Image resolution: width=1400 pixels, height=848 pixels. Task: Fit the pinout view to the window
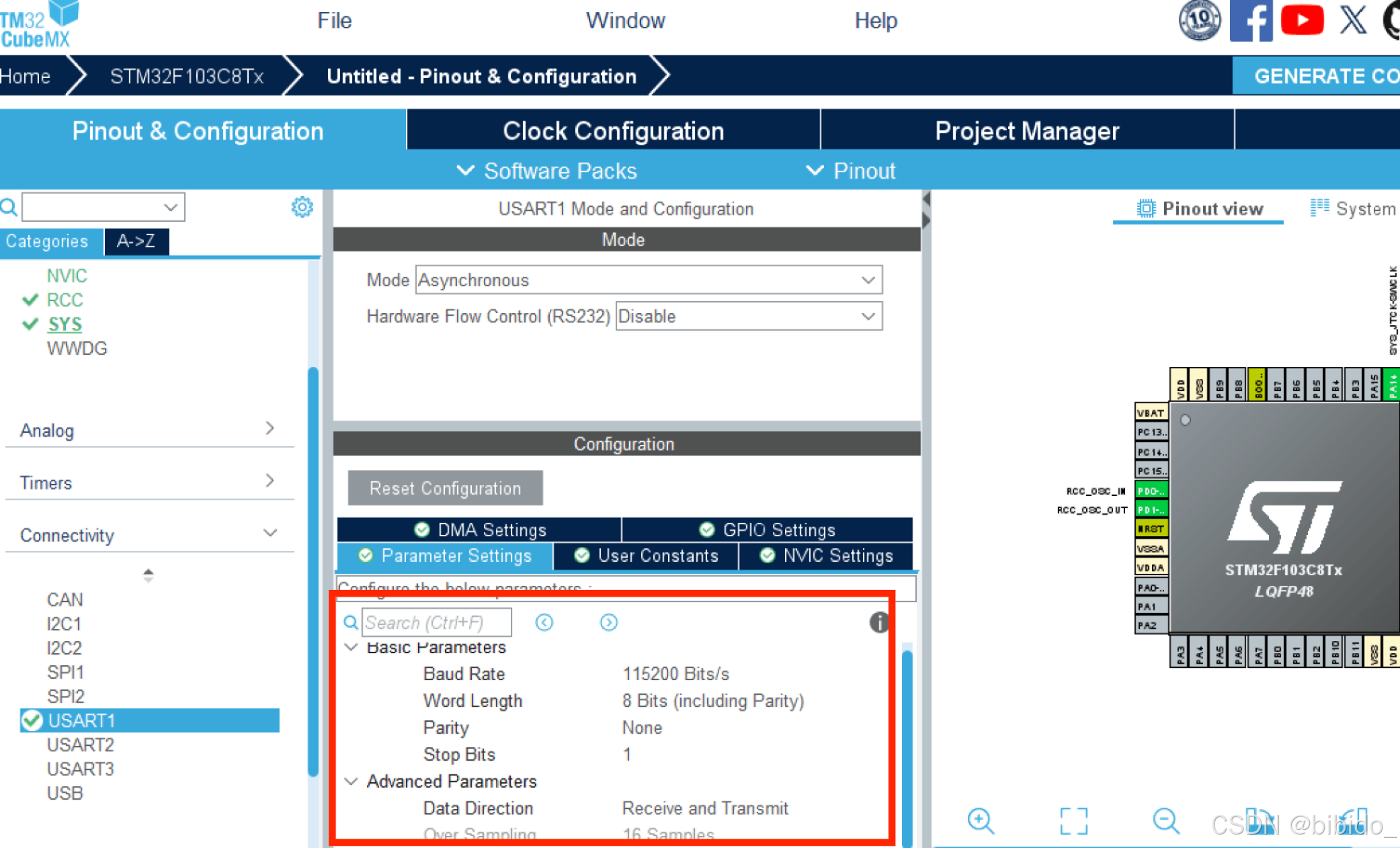coord(1073,820)
